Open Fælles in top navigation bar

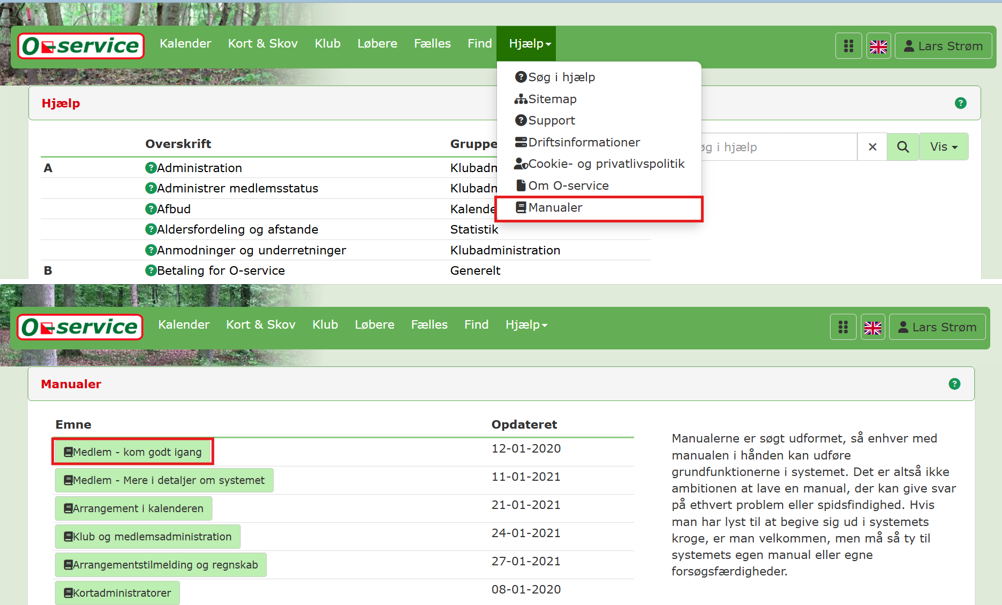point(432,43)
